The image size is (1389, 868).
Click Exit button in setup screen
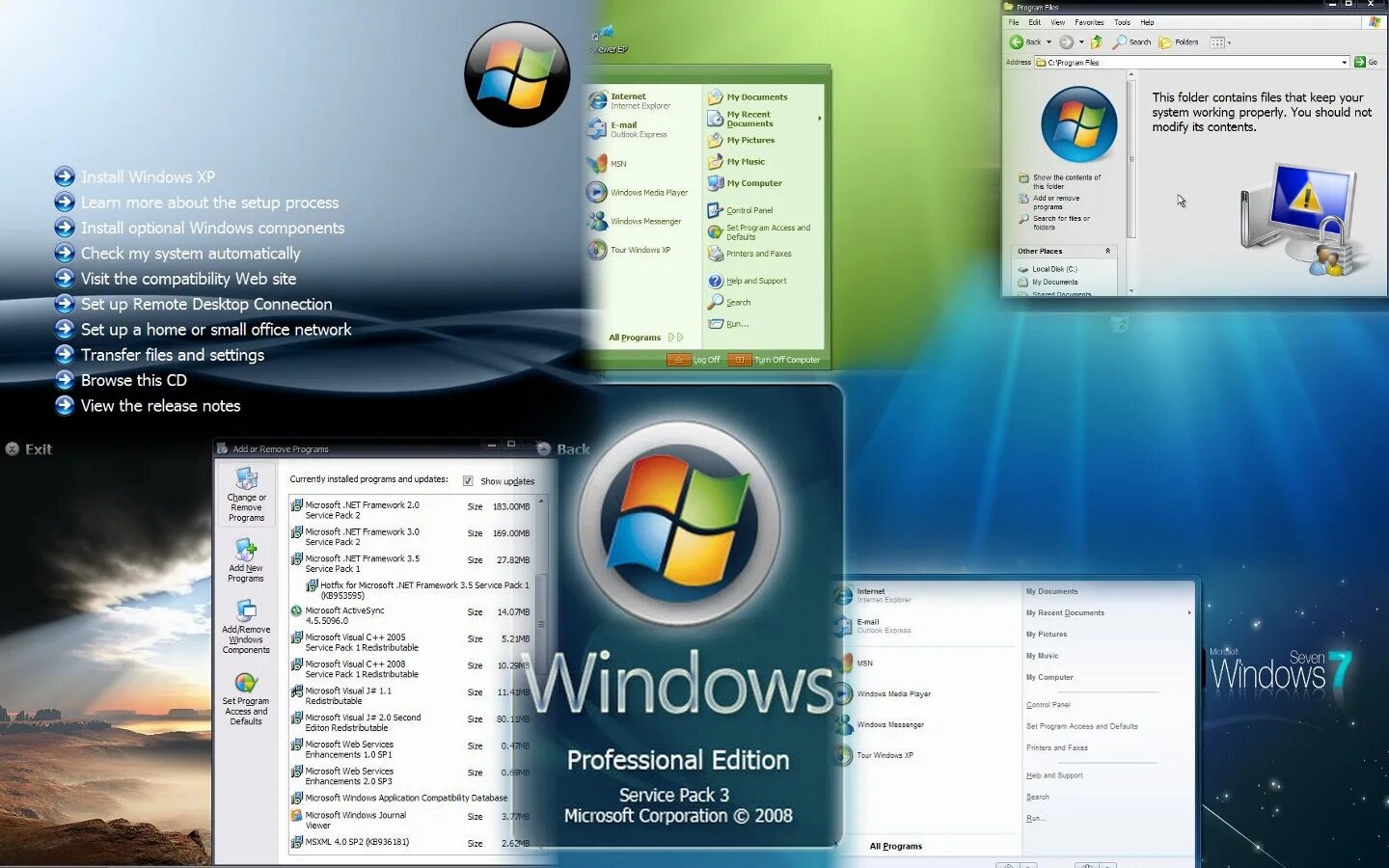pyautogui.click(x=29, y=449)
